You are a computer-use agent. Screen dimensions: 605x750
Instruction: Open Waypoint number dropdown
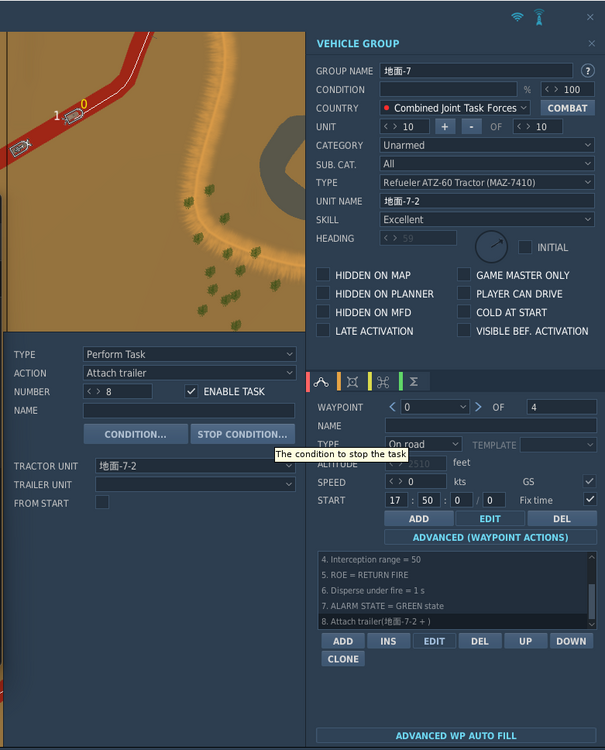coord(434,407)
